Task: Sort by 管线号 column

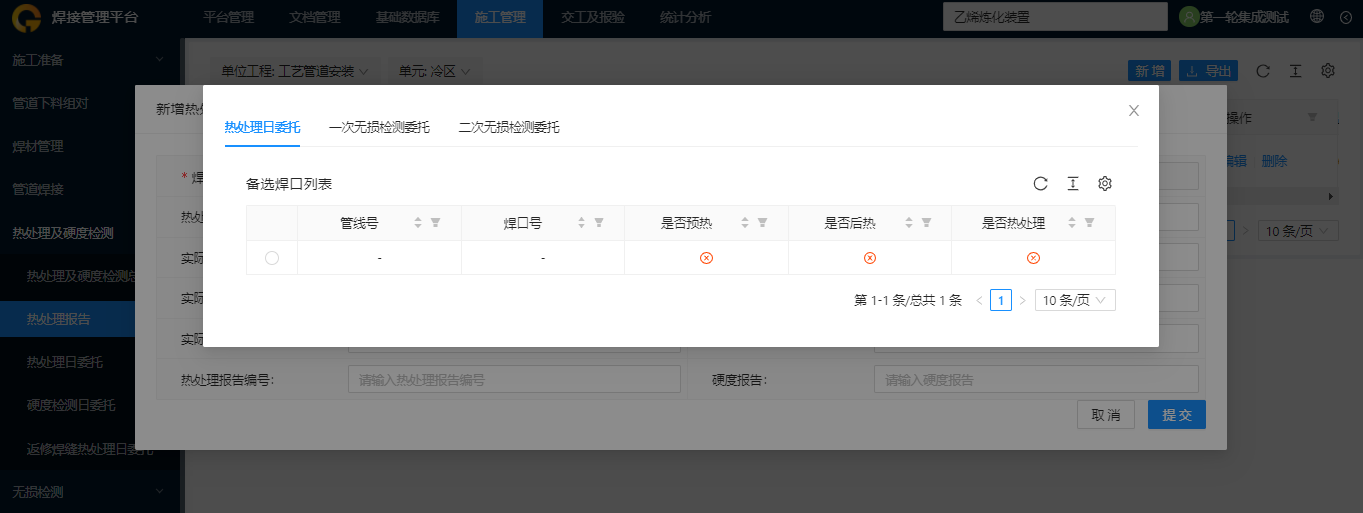Action: click(x=418, y=223)
